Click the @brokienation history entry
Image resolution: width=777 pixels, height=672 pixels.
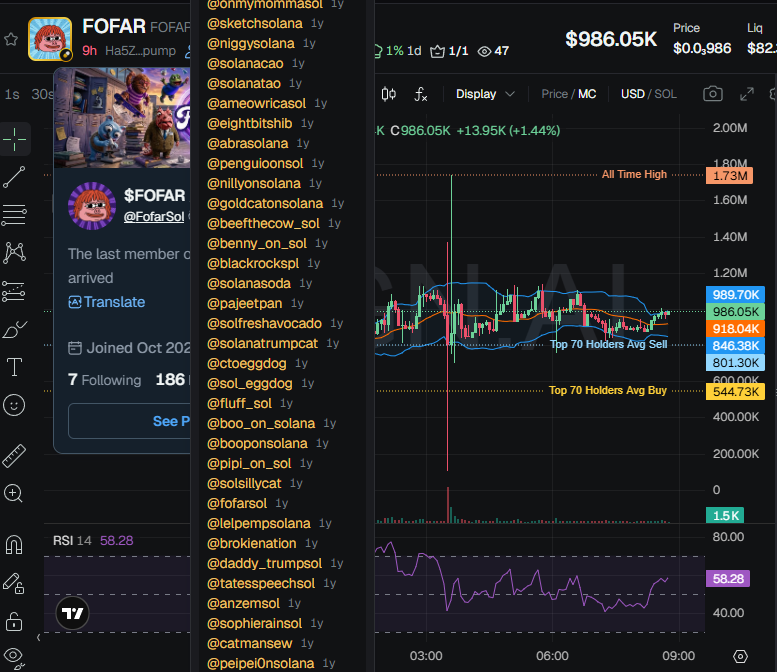tap(251, 543)
